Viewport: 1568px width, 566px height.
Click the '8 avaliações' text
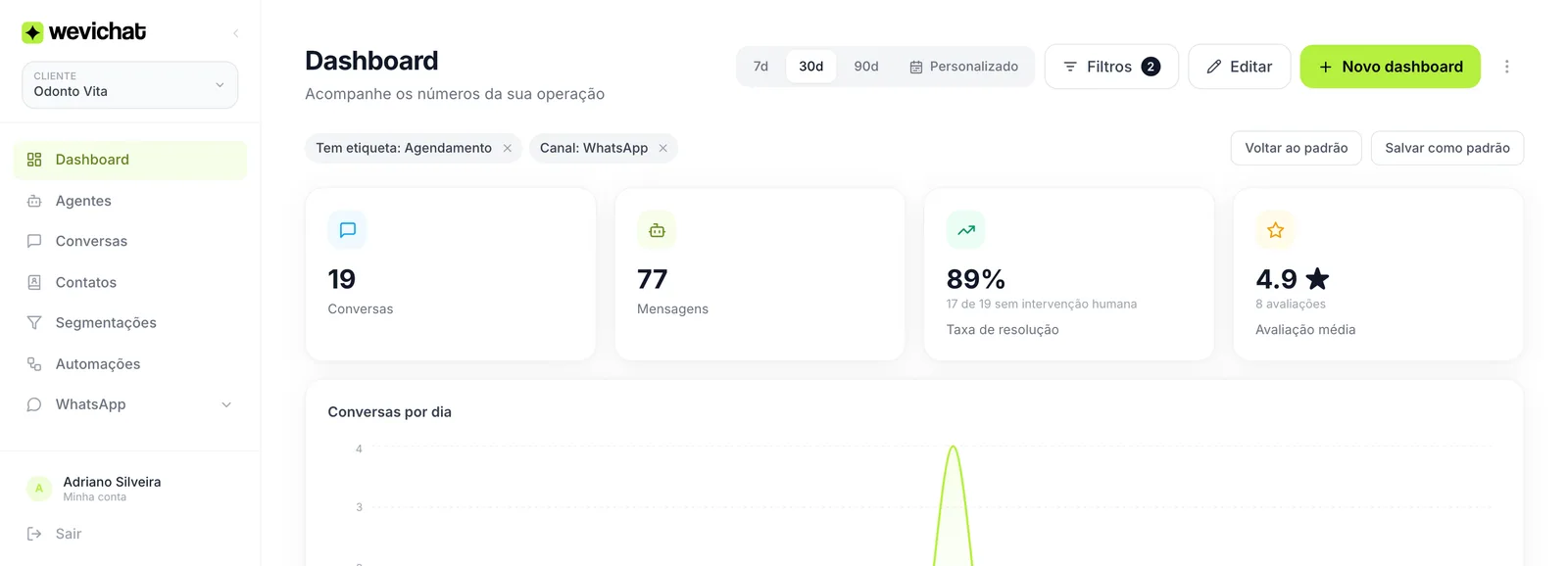tap(1291, 305)
